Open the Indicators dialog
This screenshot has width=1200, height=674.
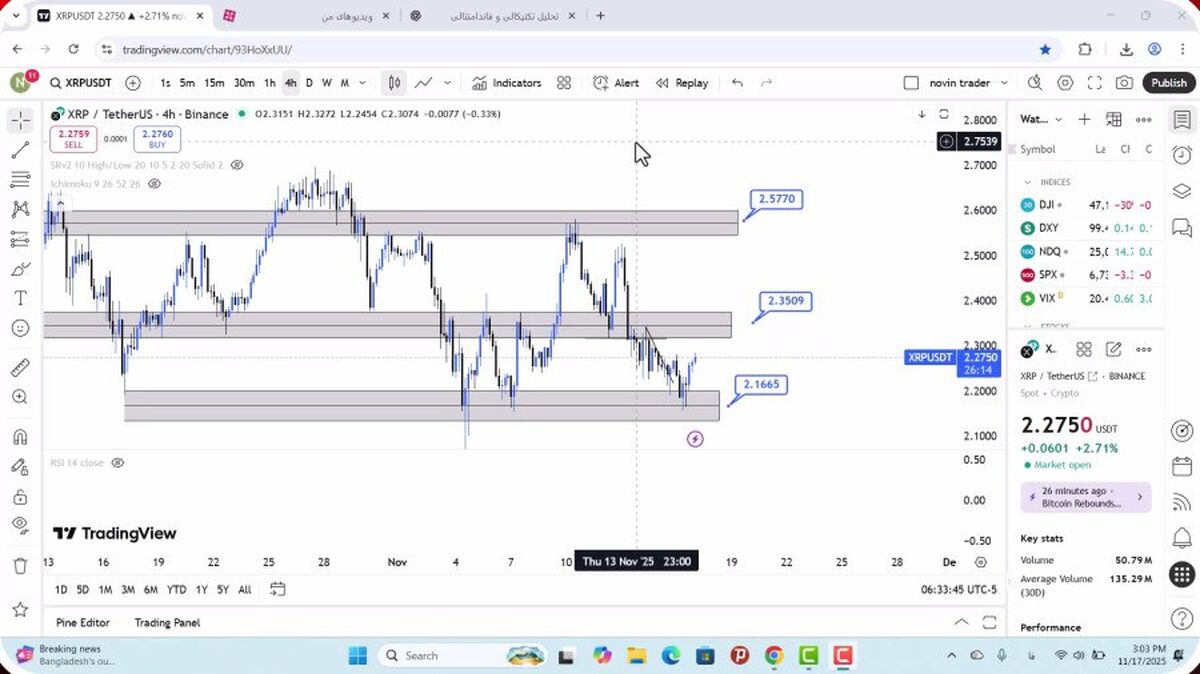[x=507, y=83]
